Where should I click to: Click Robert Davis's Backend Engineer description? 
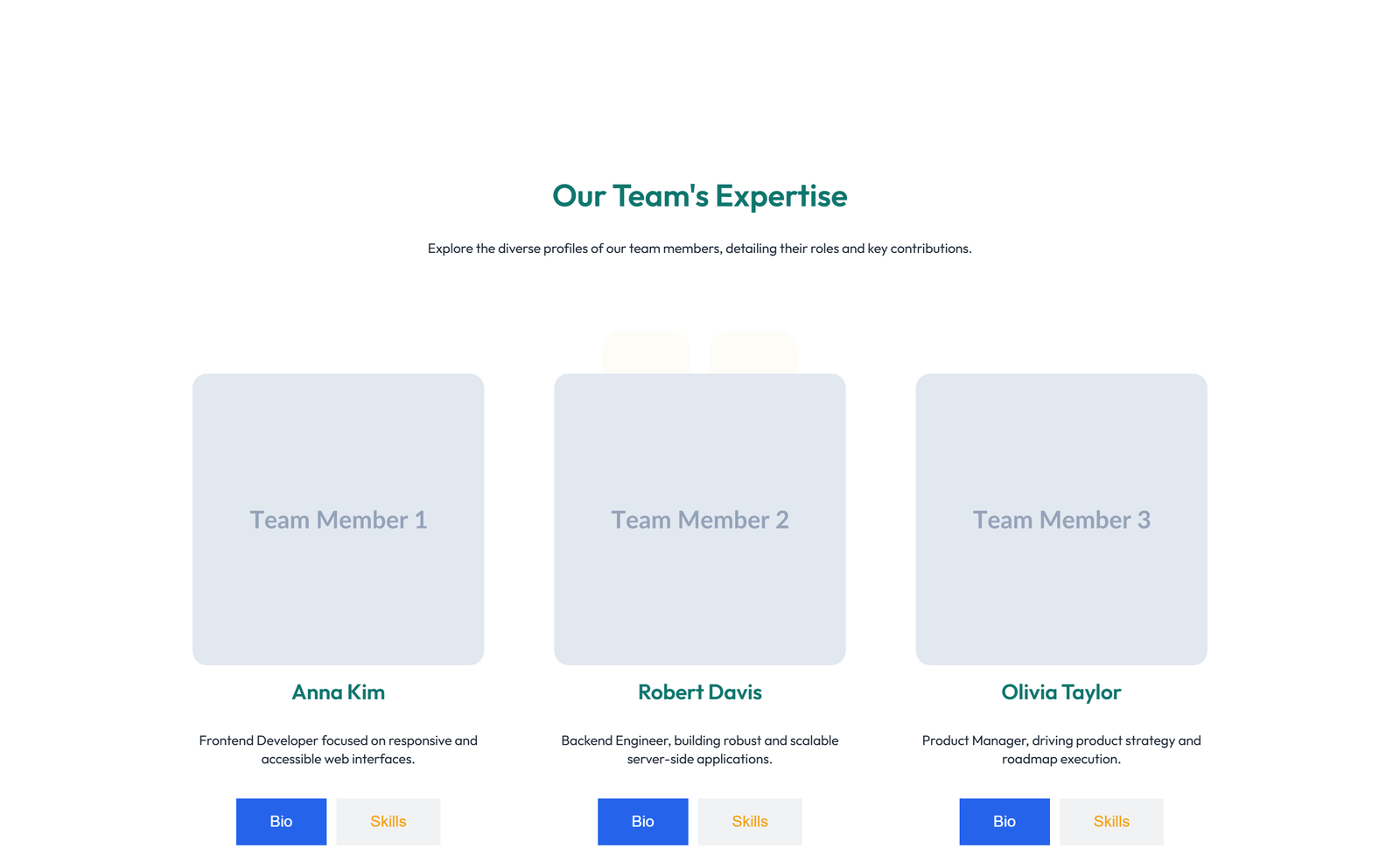pyautogui.click(x=699, y=749)
